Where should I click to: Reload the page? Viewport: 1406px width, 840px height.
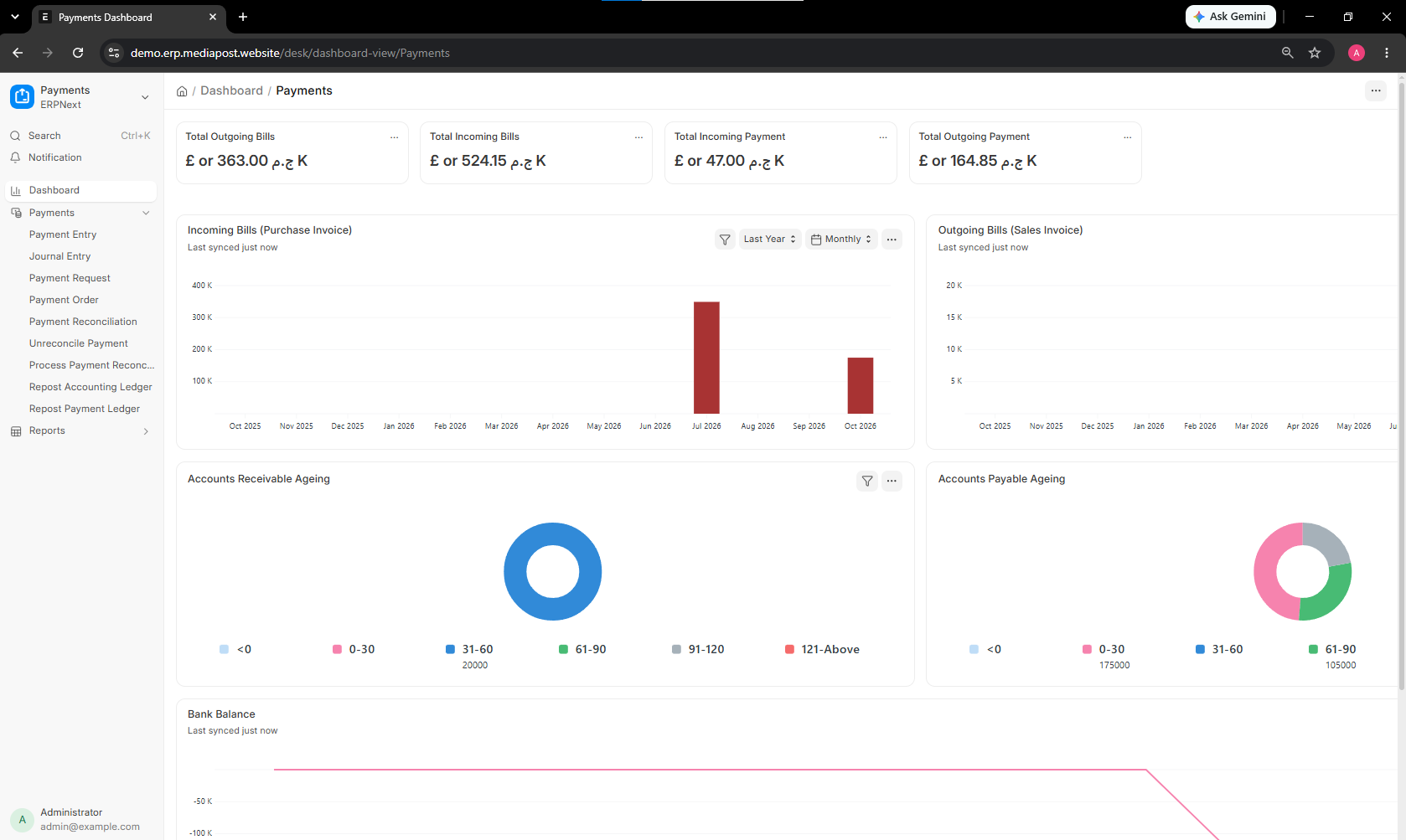(x=78, y=53)
